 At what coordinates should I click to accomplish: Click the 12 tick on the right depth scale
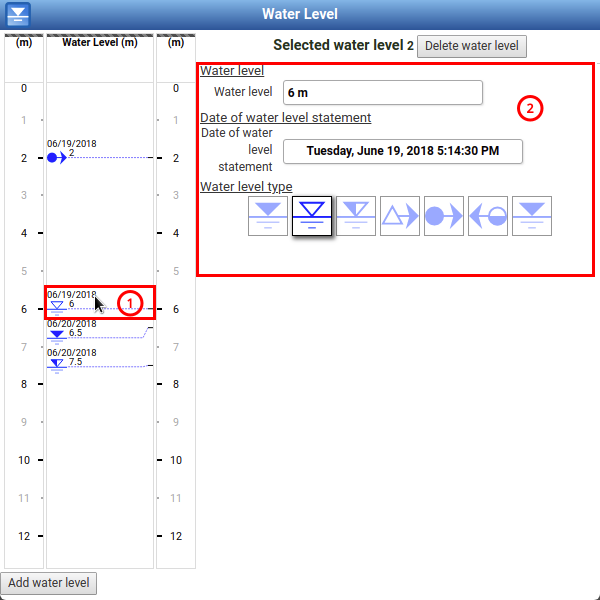[x=176, y=536]
